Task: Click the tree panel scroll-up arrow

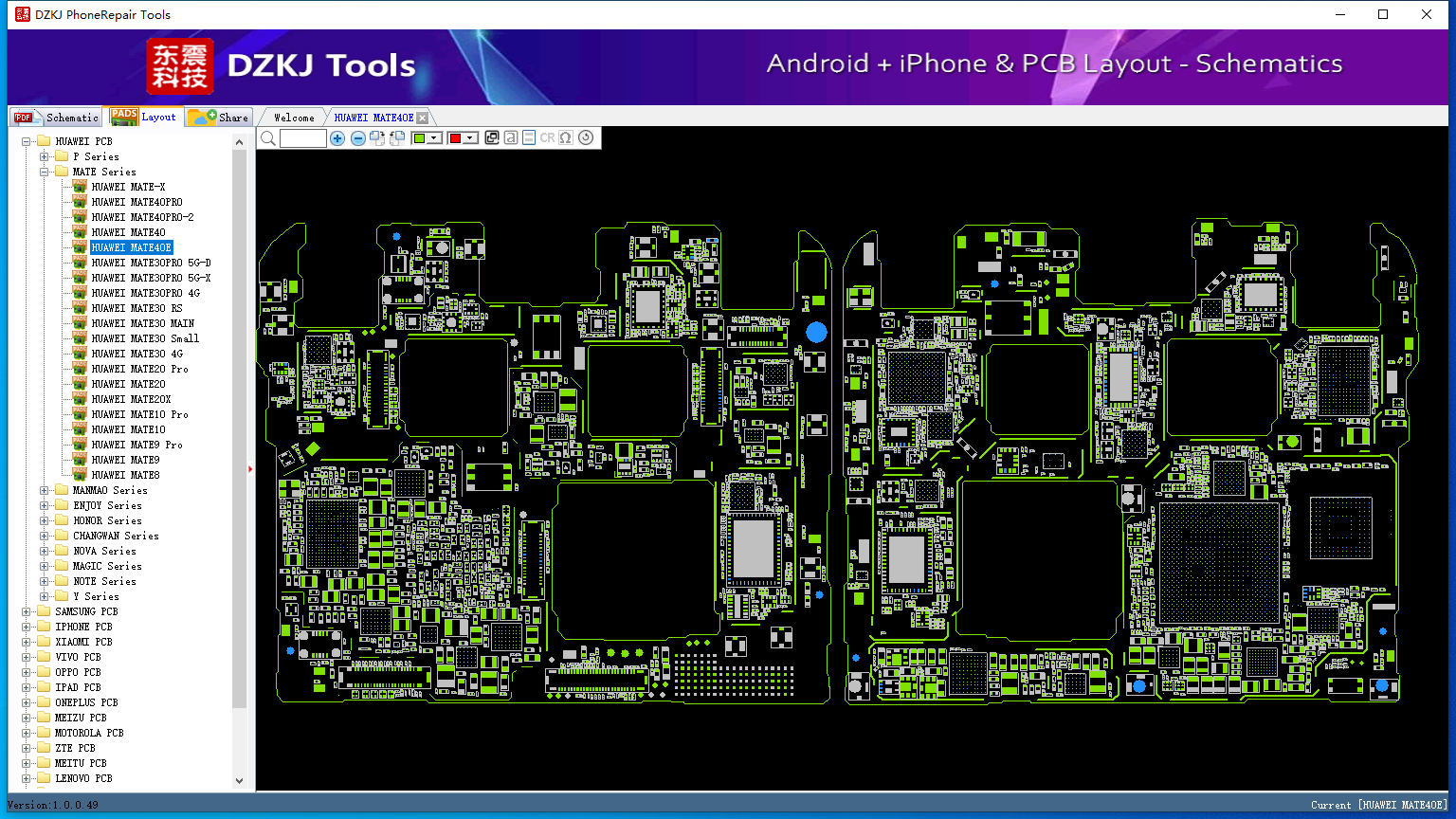Action: pyautogui.click(x=239, y=142)
